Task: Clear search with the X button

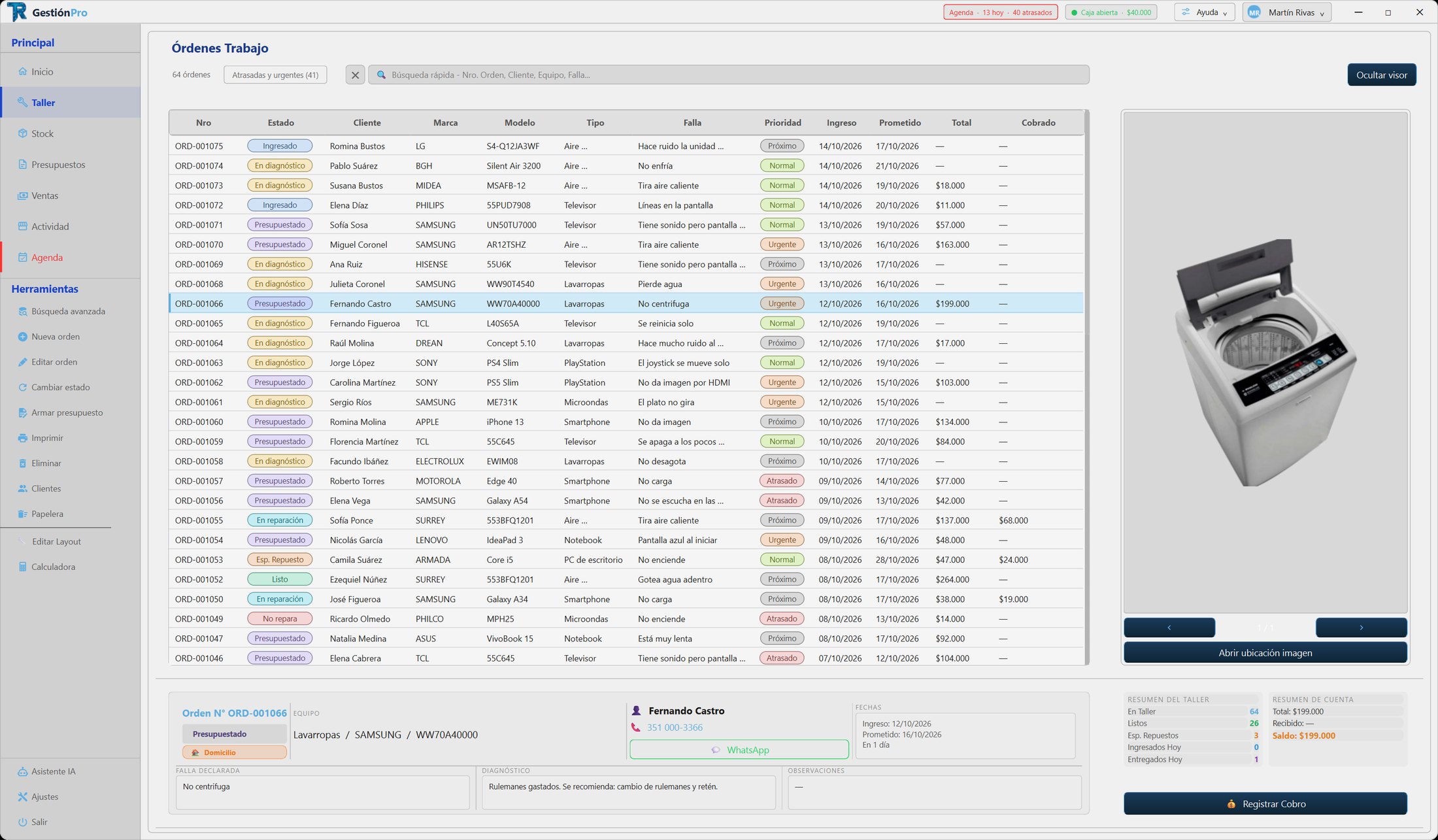Action: (x=355, y=75)
